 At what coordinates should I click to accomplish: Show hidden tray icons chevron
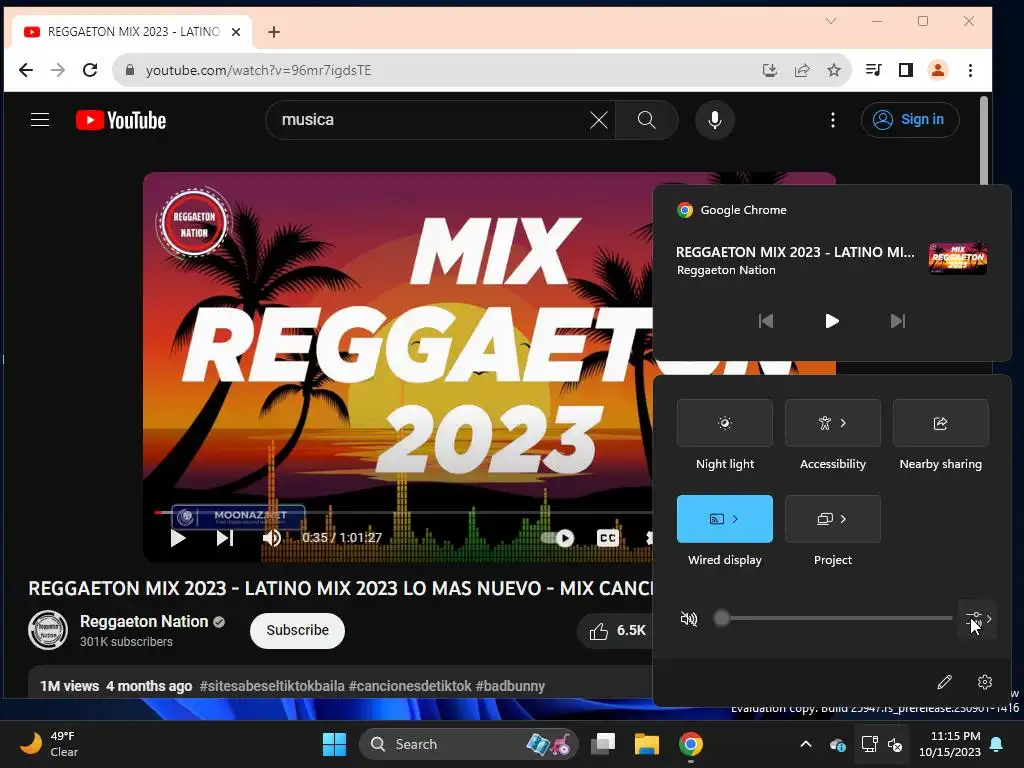click(806, 744)
